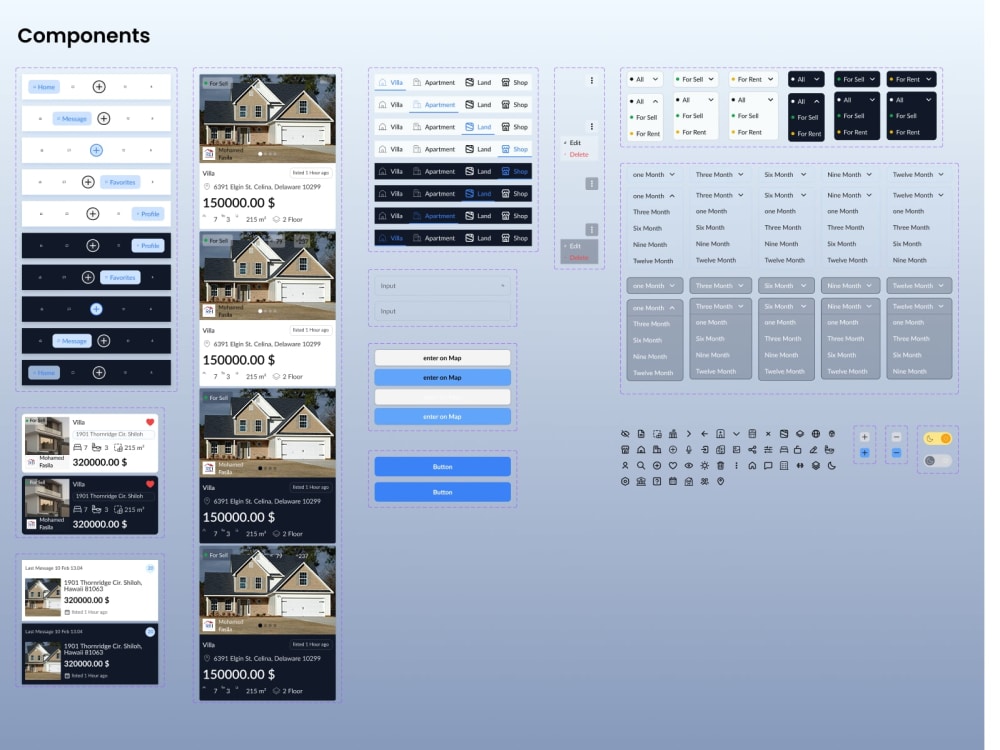Open the light Last Message house thumbnail
The width and height of the screenshot is (1000, 750).
(43, 597)
